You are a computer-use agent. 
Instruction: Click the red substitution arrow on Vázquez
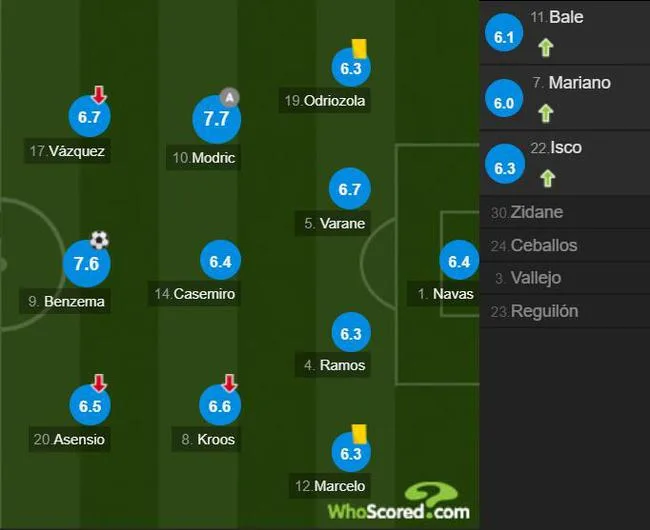99,94
